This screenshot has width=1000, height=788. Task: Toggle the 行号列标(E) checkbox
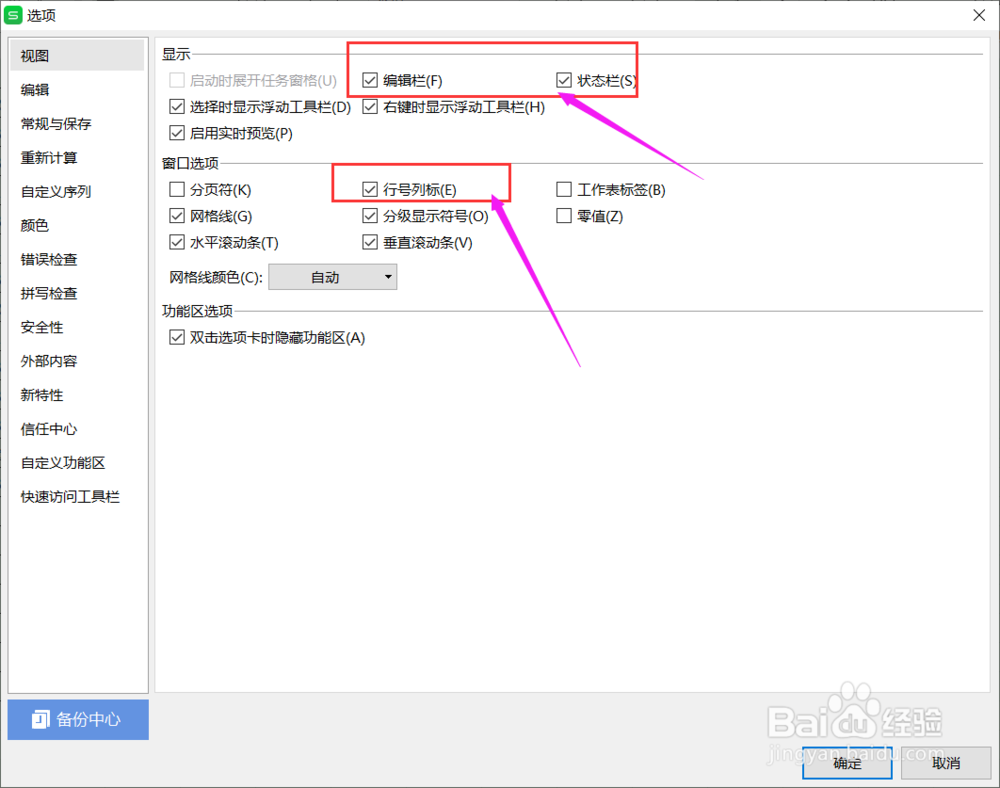coord(370,189)
